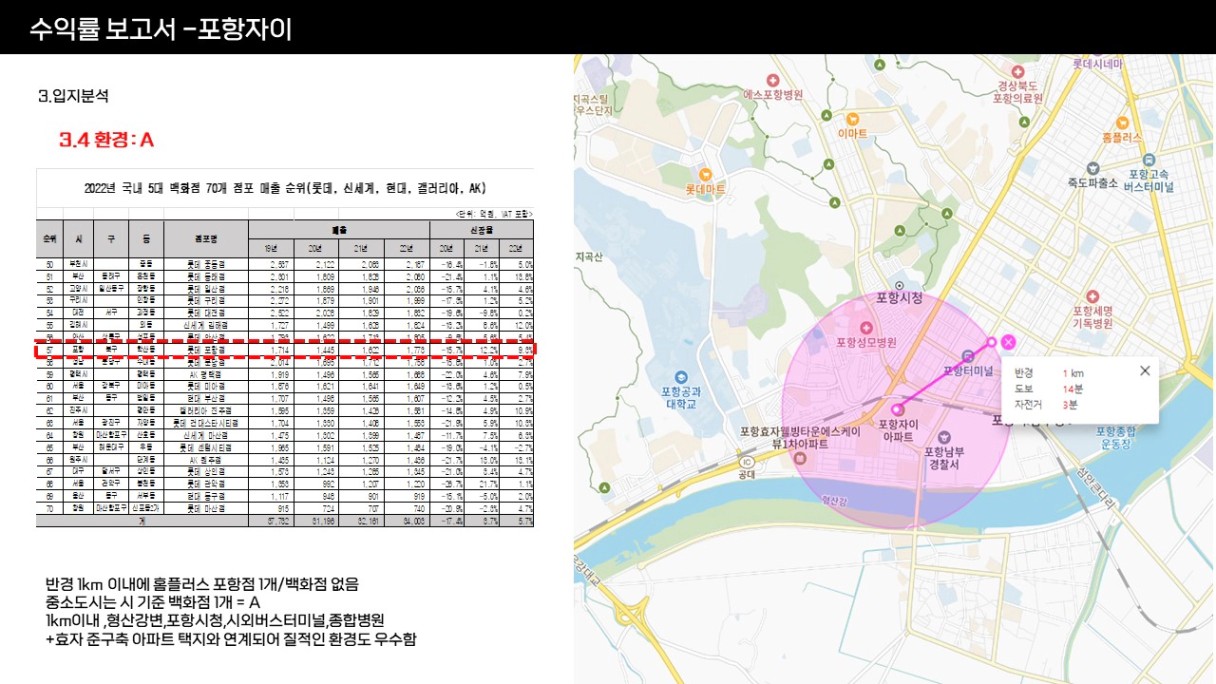Click the 포항세명기독병원 text label
This screenshot has height=684, width=1216.
[x=1092, y=318]
